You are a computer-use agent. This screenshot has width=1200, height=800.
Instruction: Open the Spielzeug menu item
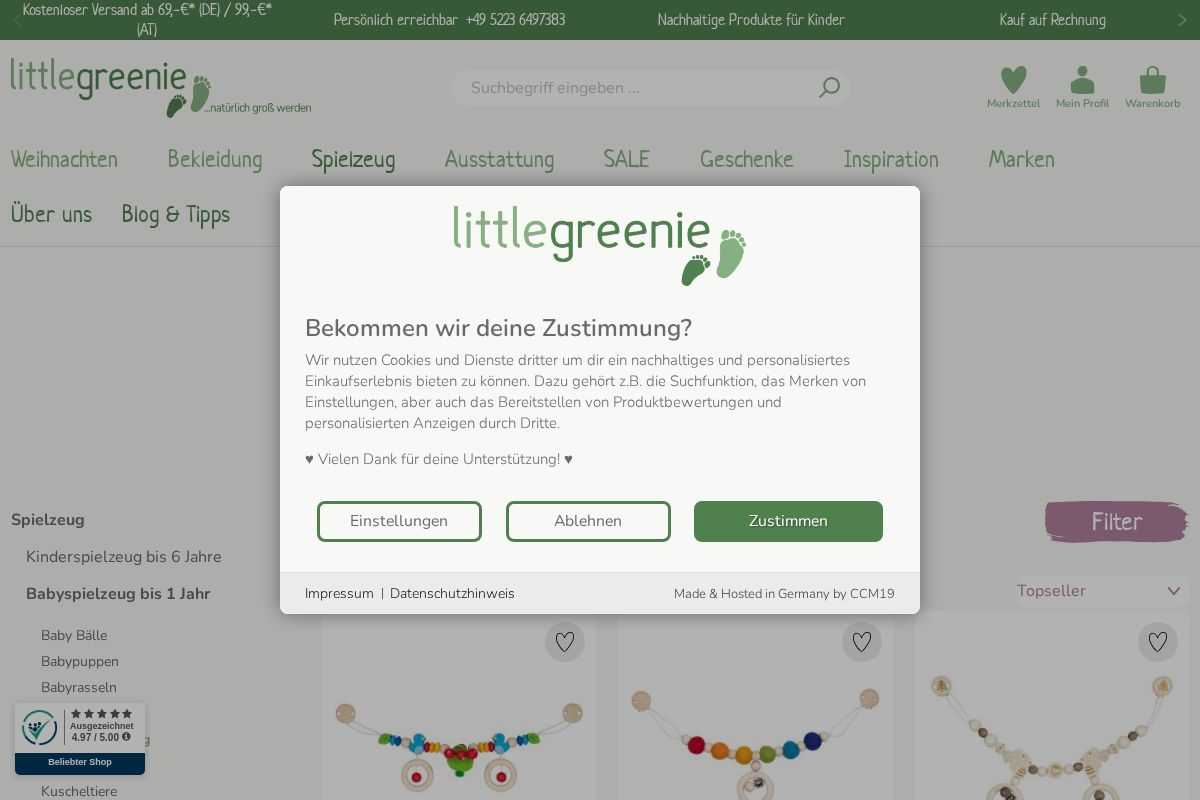(353, 159)
